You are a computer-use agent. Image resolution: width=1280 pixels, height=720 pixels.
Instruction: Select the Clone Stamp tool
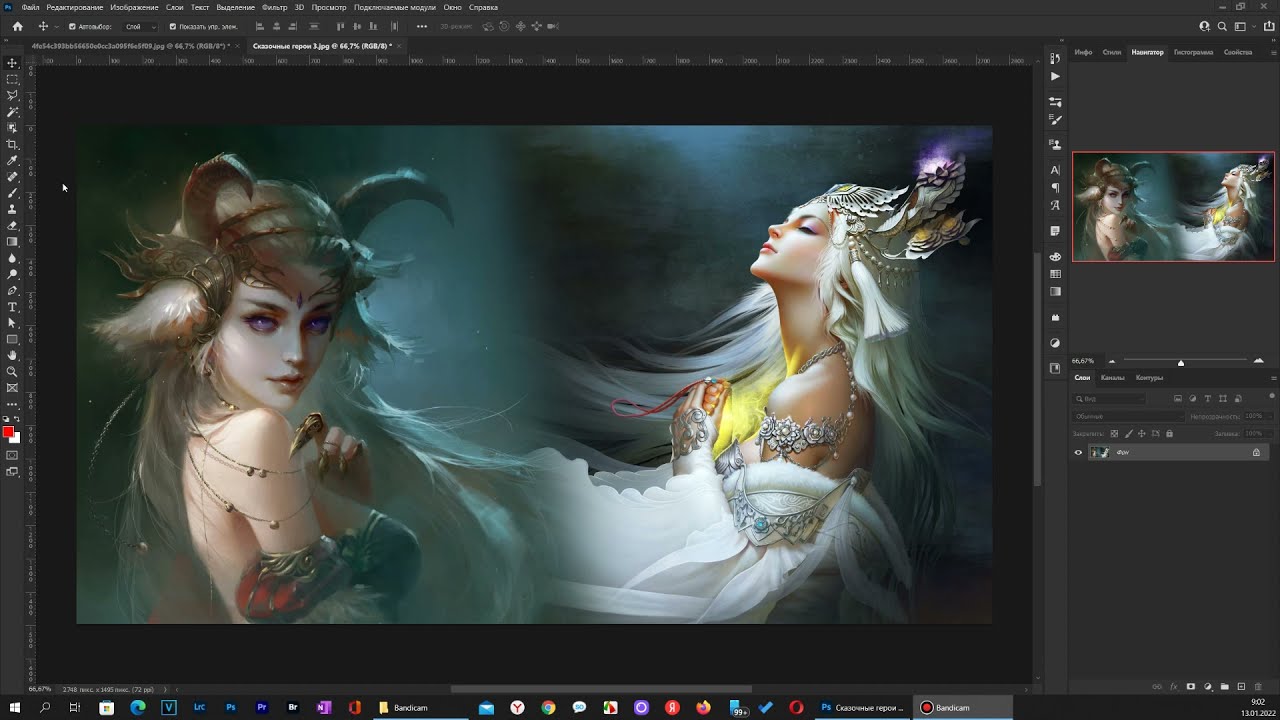(x=12, y=209)
